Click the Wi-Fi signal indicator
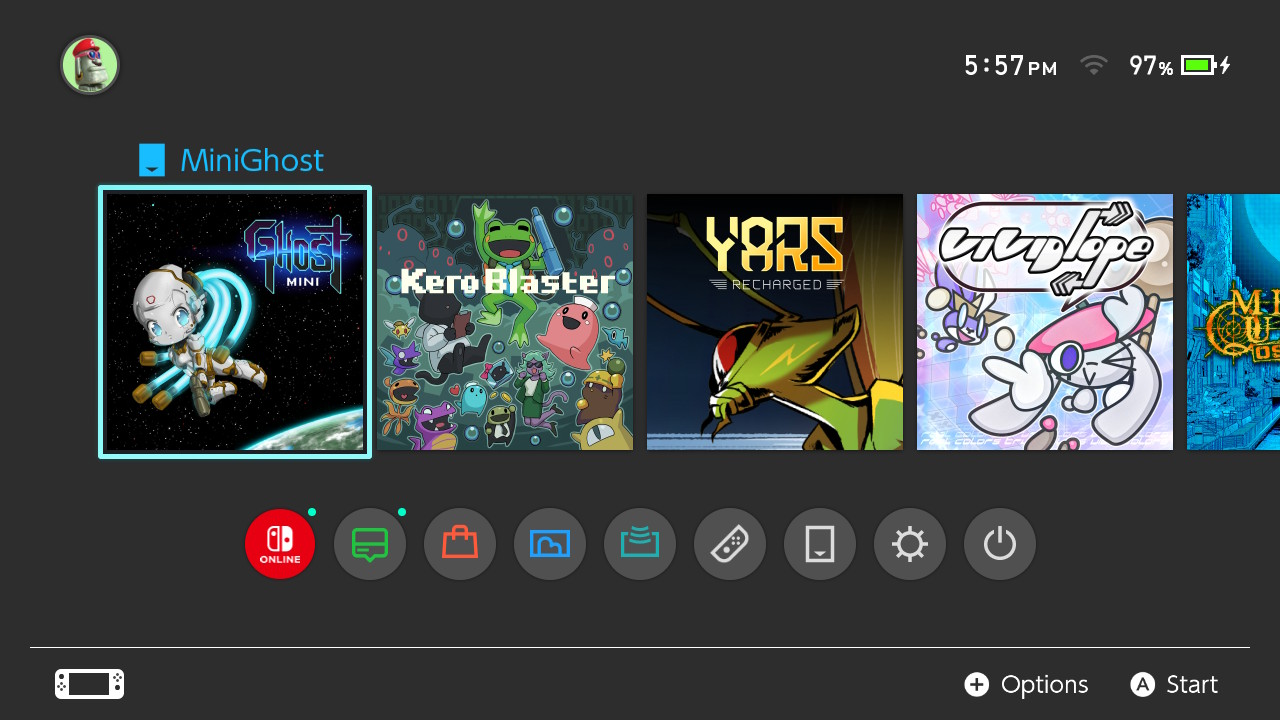The height and width of the screenshot is (720, 1280). pos(1094,65)
